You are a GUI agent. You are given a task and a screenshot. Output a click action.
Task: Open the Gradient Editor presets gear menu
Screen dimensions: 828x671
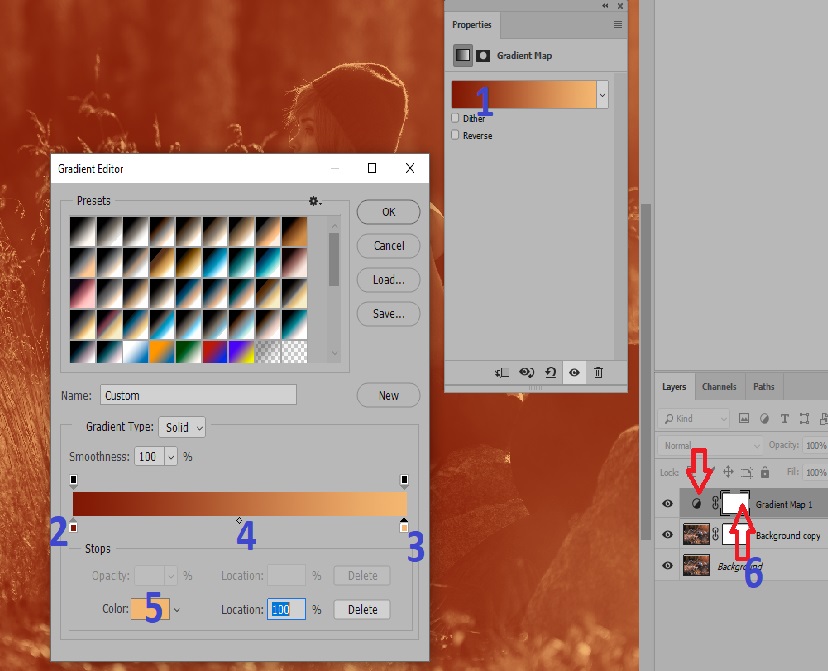[x=314, y=201]
